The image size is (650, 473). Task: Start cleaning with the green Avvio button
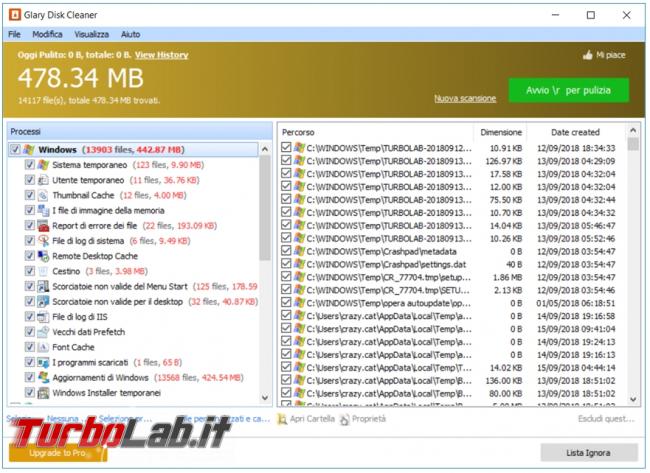point(568,90)
